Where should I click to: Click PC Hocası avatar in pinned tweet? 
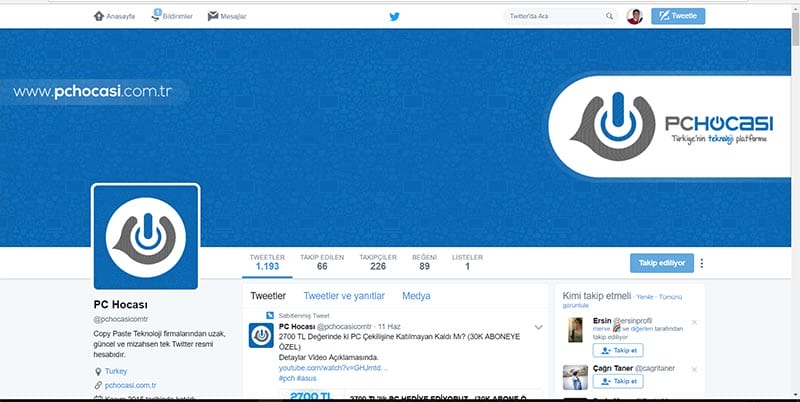coord(261,335)
